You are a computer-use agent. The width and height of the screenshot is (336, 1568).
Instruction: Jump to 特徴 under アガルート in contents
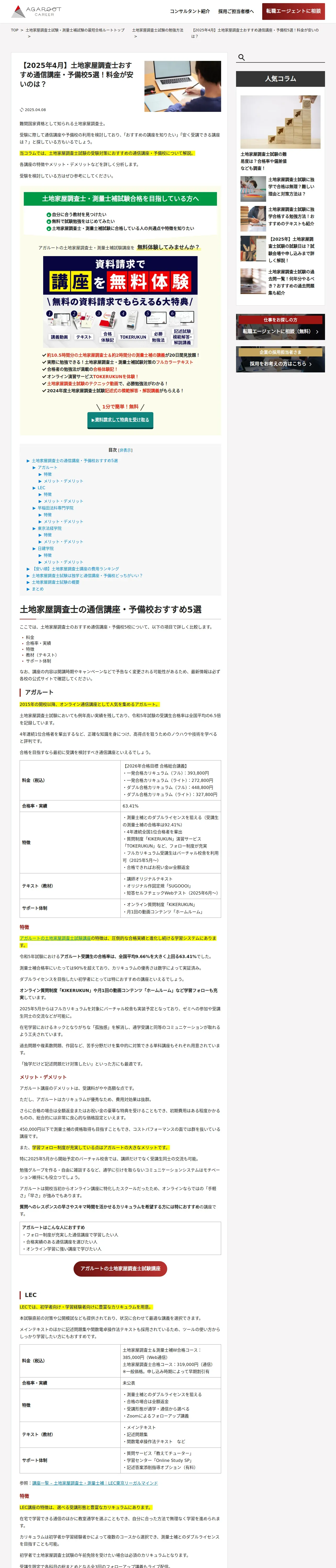coord(48,474)
